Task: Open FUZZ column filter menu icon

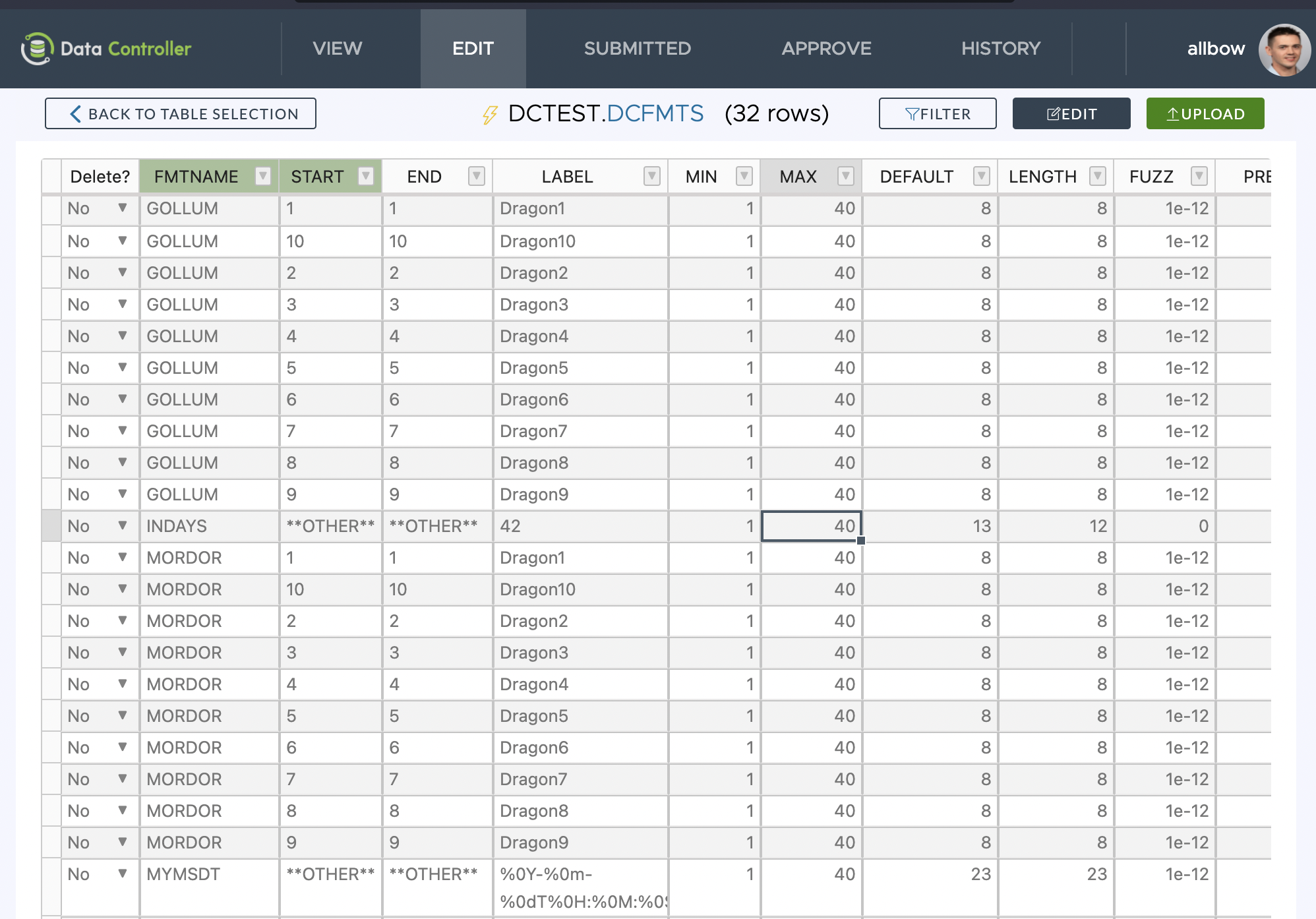Action: coord(1199,176)
